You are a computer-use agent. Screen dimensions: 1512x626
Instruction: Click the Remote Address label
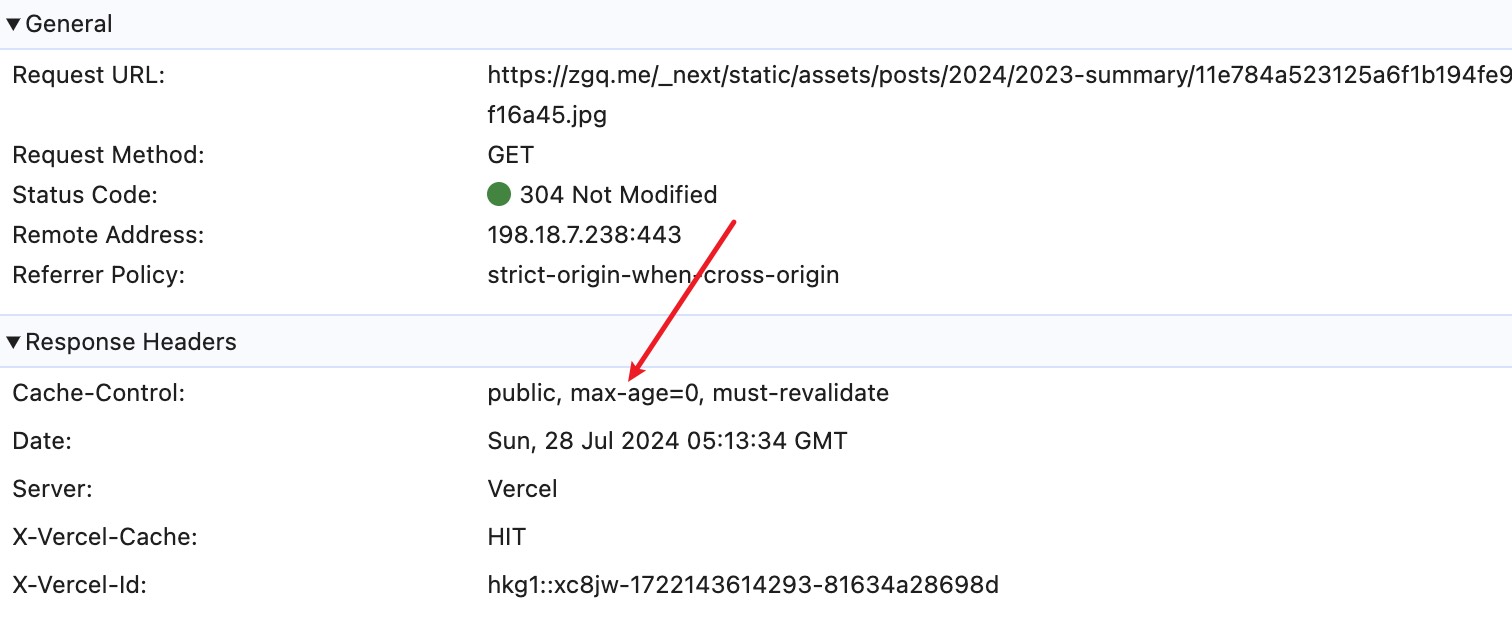coord(108,235)
